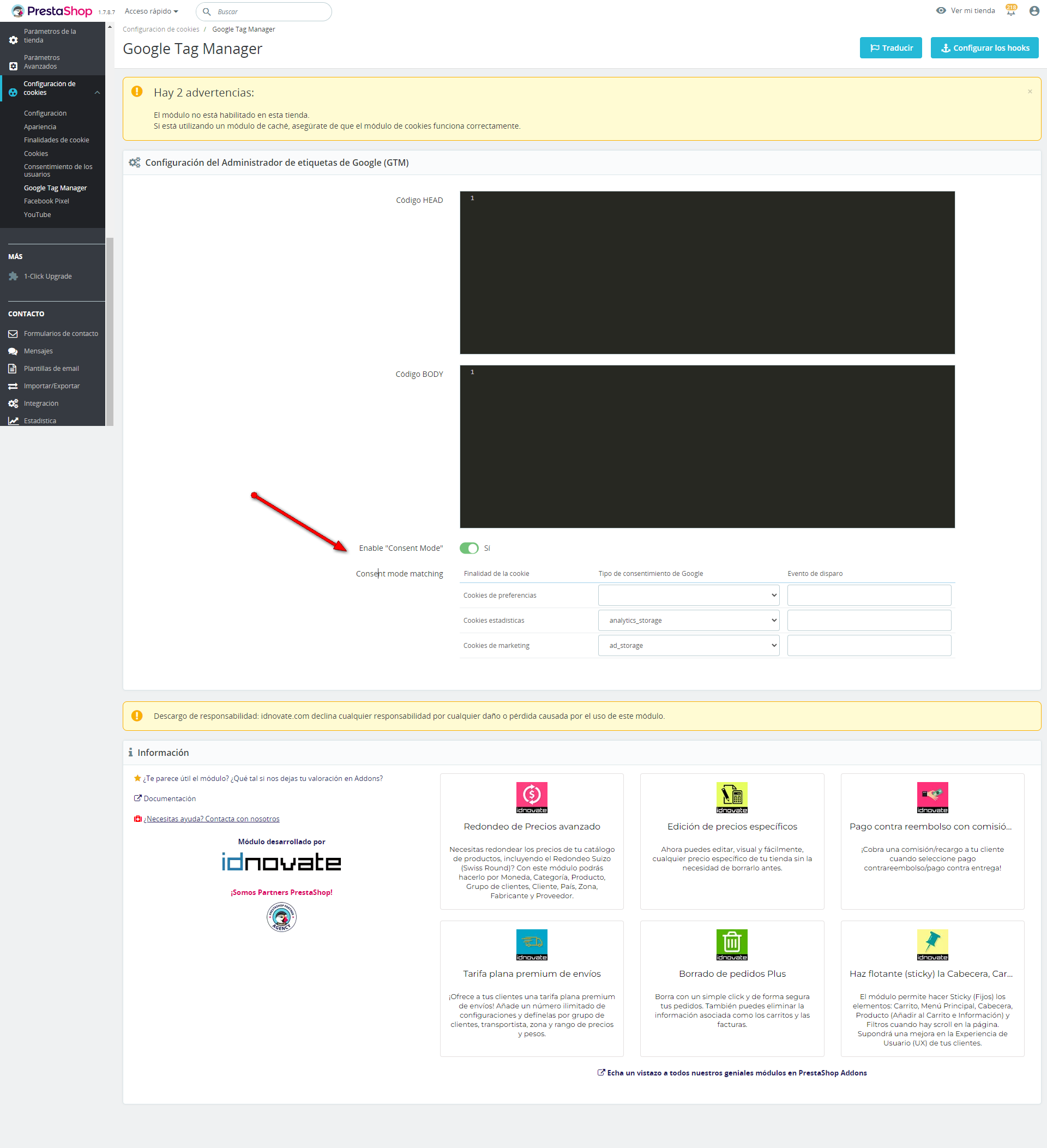Collapse the Configuración de cookies menu chevron
This screenshot has width=1047, height=1148.
98,92
